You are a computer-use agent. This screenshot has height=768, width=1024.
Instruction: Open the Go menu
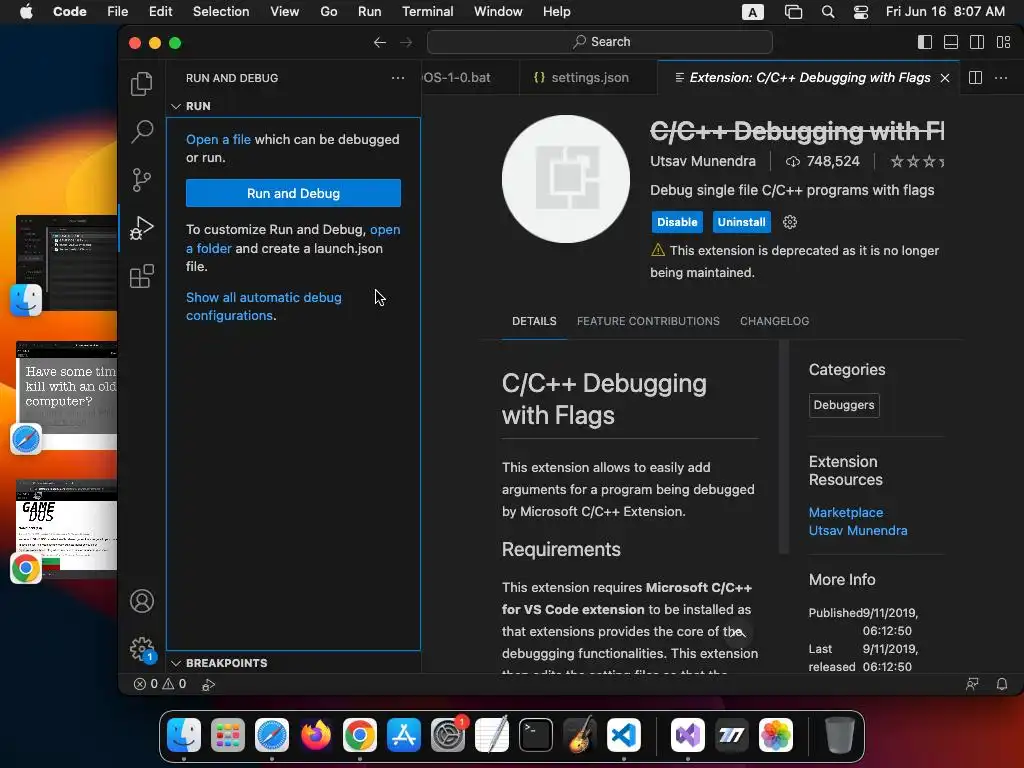[328, 12]
